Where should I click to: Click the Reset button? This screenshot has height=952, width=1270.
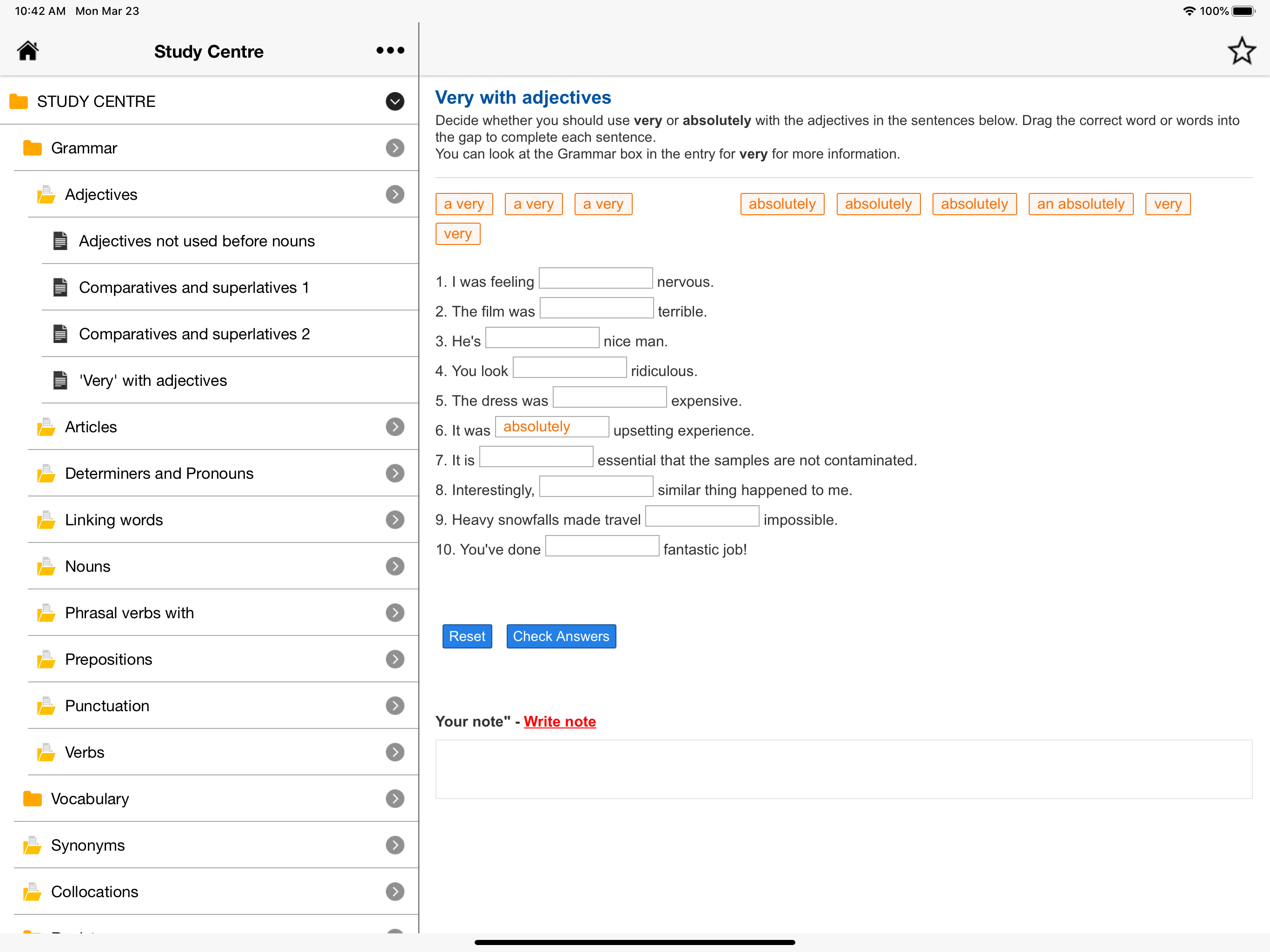(x=467, y=636)
